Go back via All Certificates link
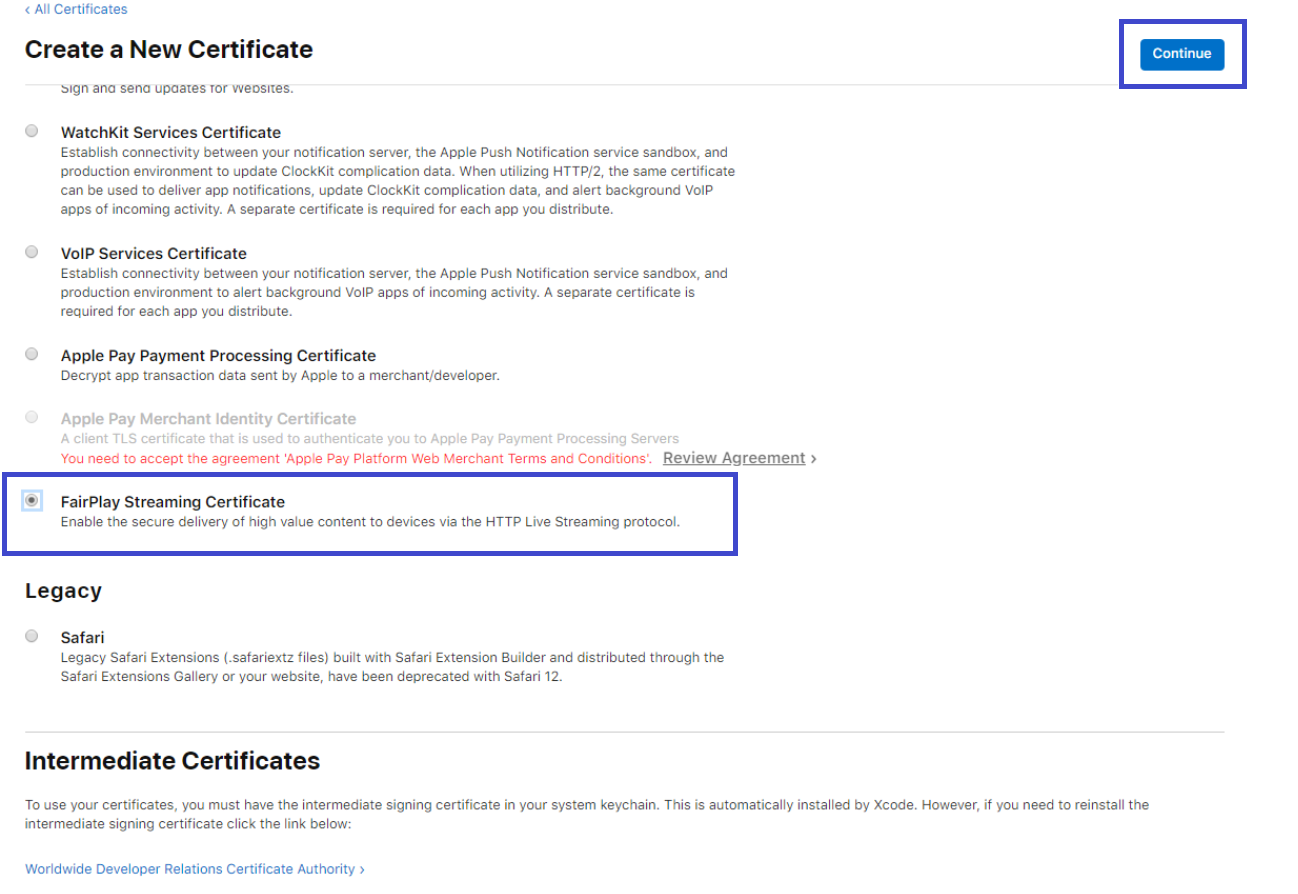Viewport: 1298px width, 894px height. click(x=76, y=9)
